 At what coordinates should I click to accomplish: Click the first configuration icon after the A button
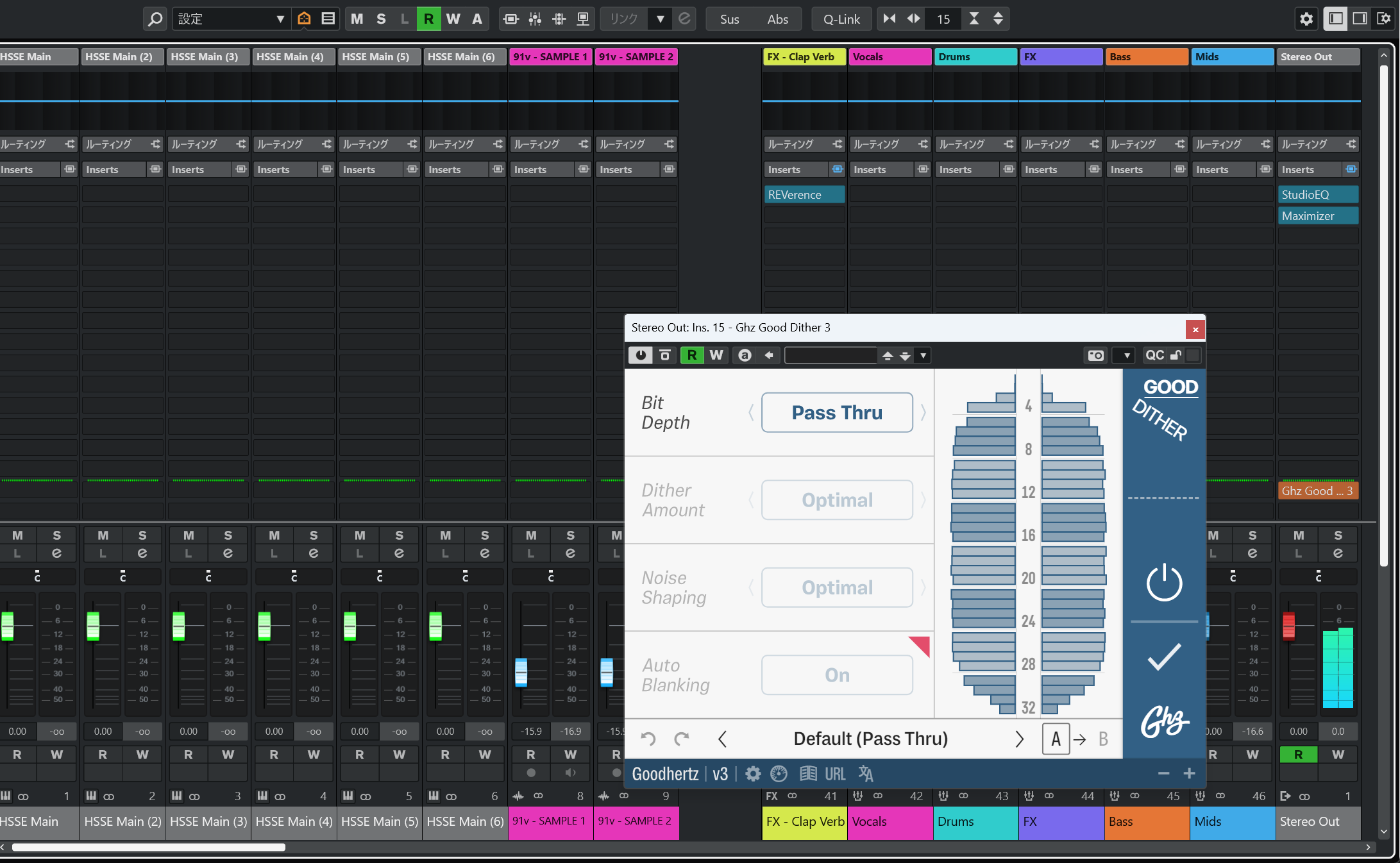point(510,19)
